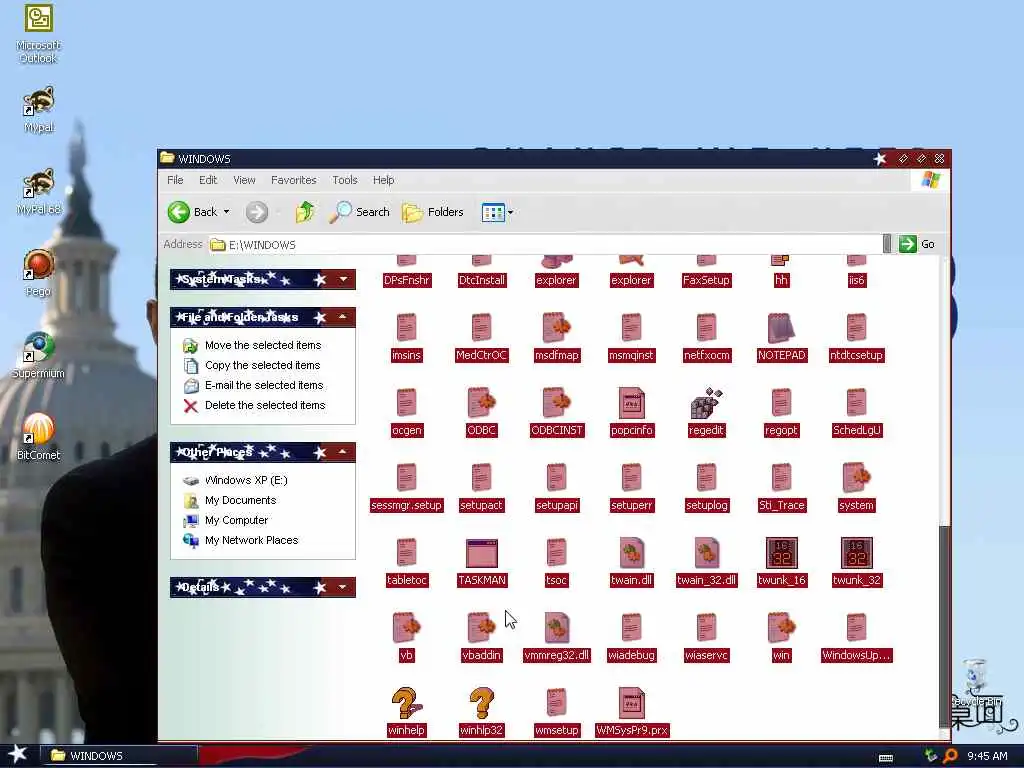The height and width of the screenshot is (768, 1024).
Task: Select the TASKMAN program icon
Action: [x=481, y=553]
